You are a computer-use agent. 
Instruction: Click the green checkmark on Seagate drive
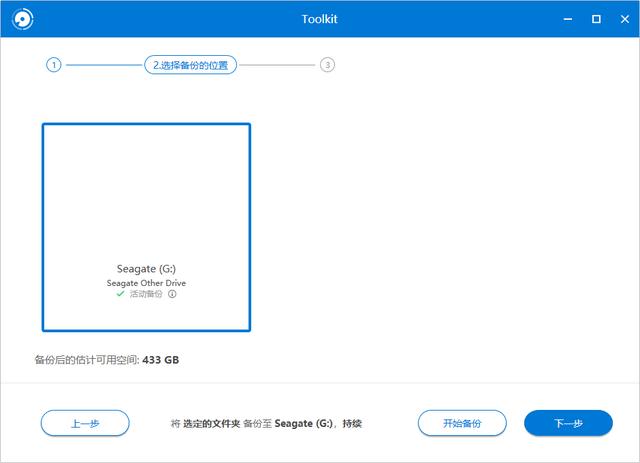point(120,294)
